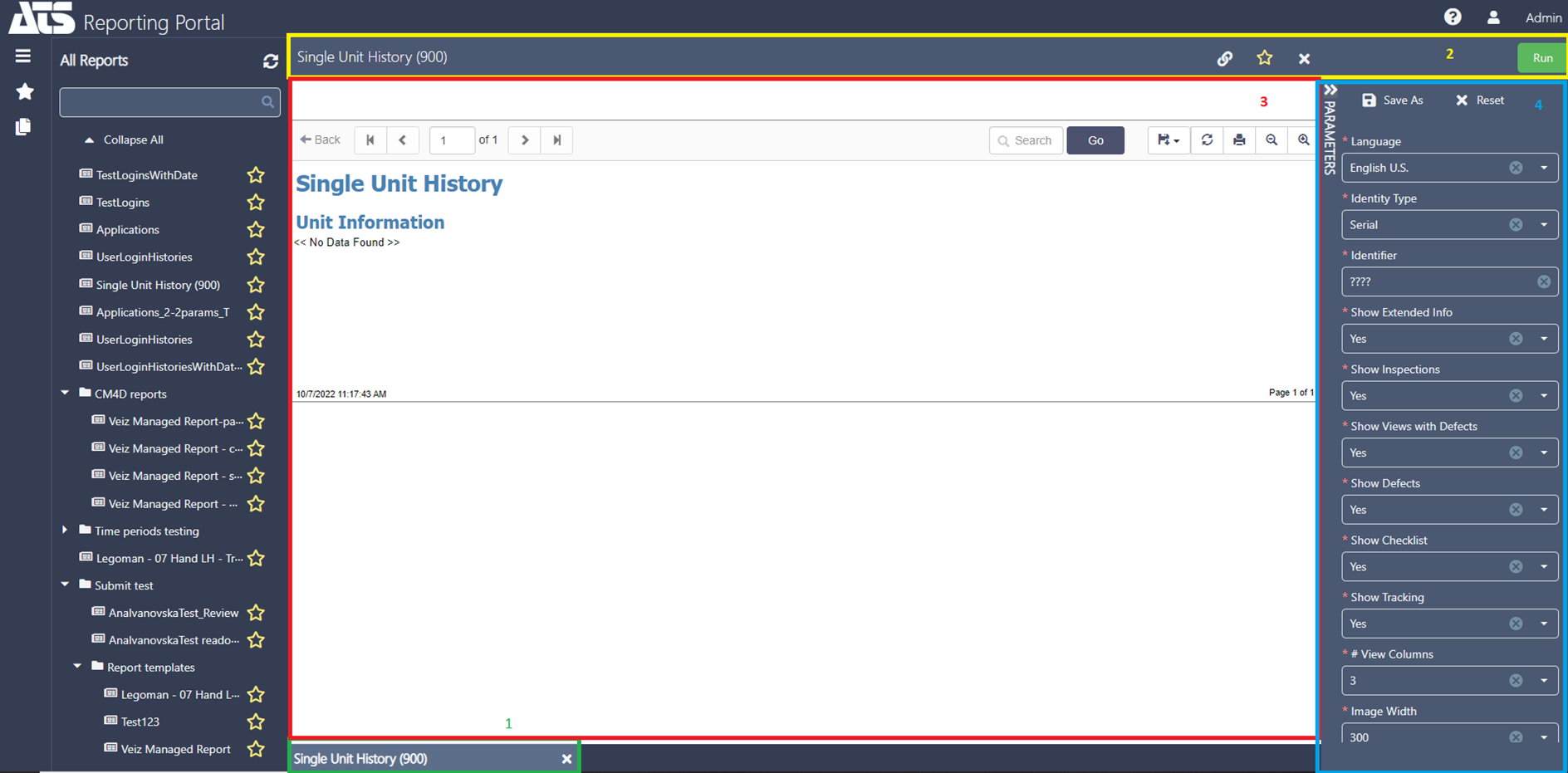Collapse the CM4D reports folder
Screen dimensions: 1568x773
[66, 394]
